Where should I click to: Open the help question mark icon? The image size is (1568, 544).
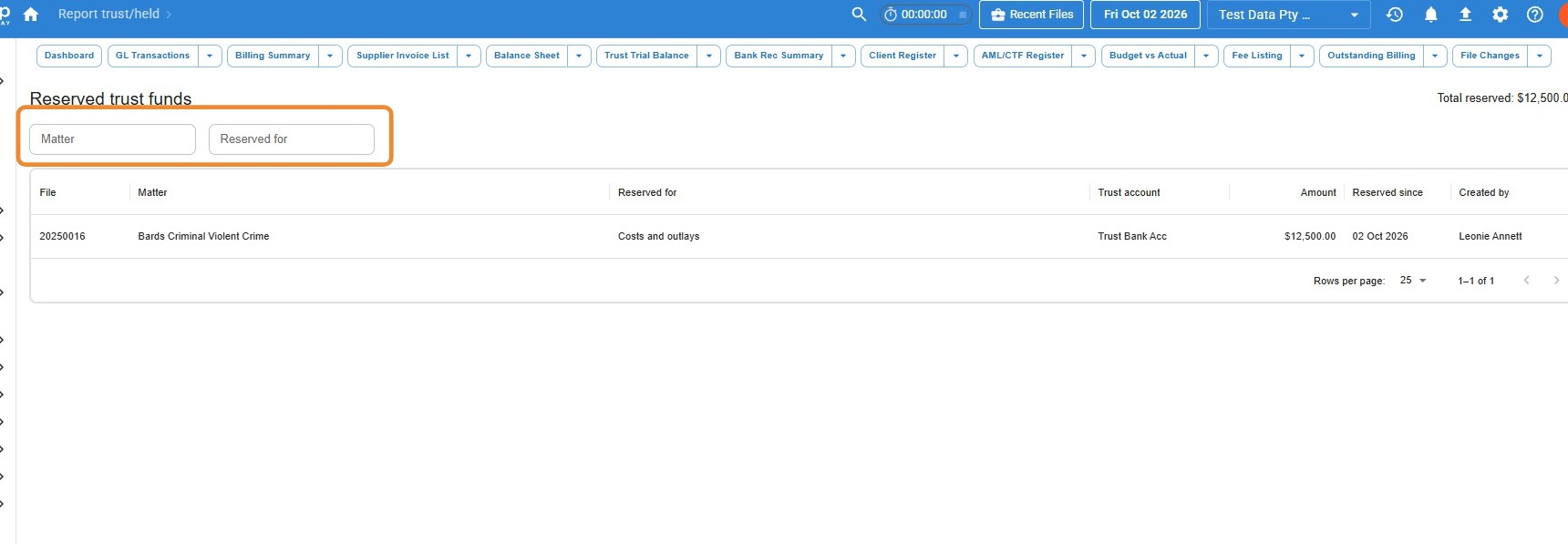(x=1535, y=15)
